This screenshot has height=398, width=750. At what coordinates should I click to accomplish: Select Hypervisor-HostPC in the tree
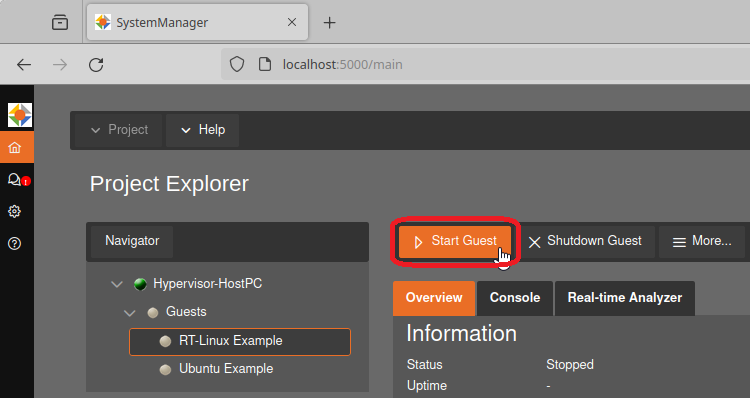coord(208,284)
